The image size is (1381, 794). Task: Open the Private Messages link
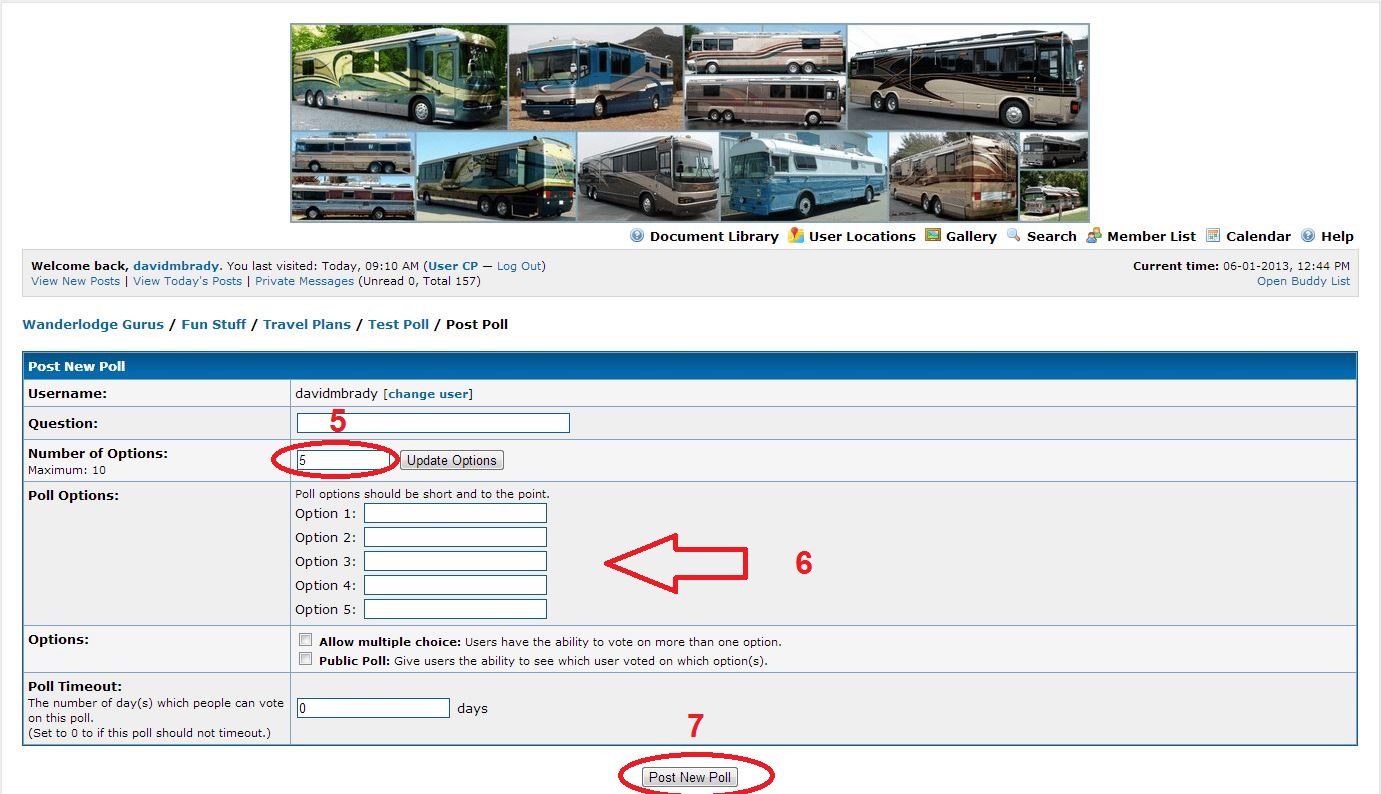click(x=304, y=281)
